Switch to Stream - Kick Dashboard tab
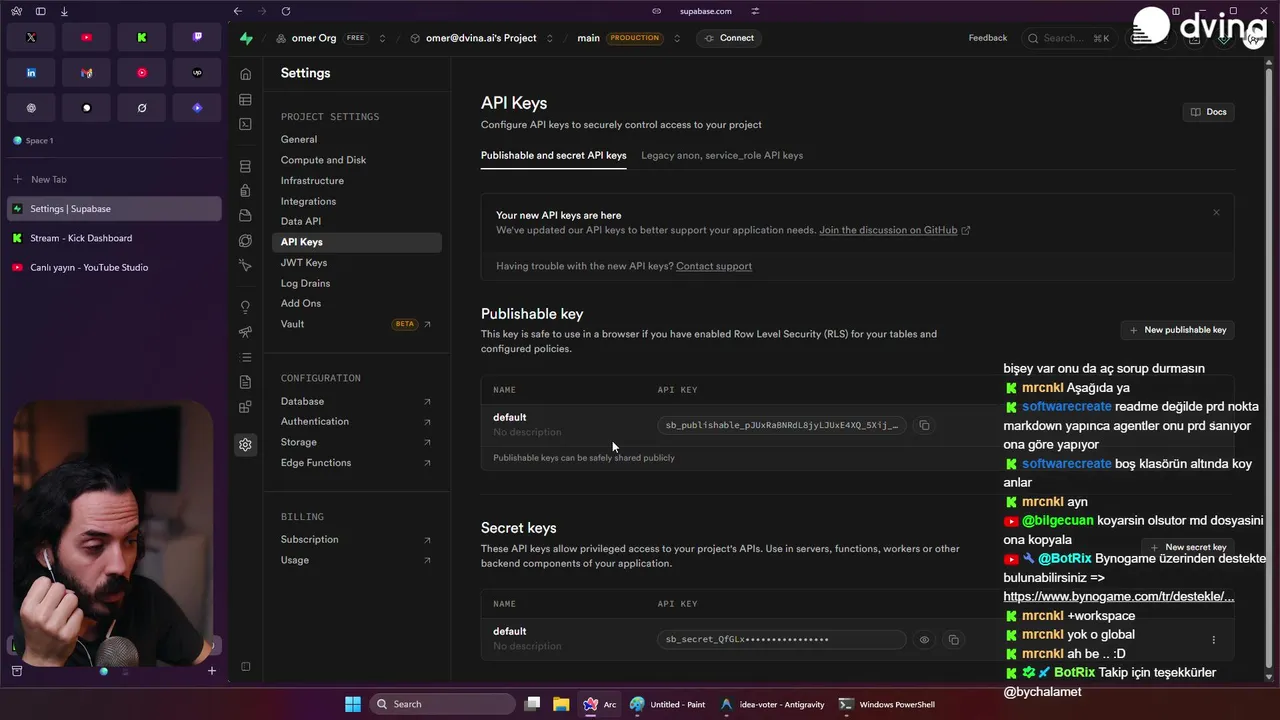1280x720 pixels. click(114, 238)
